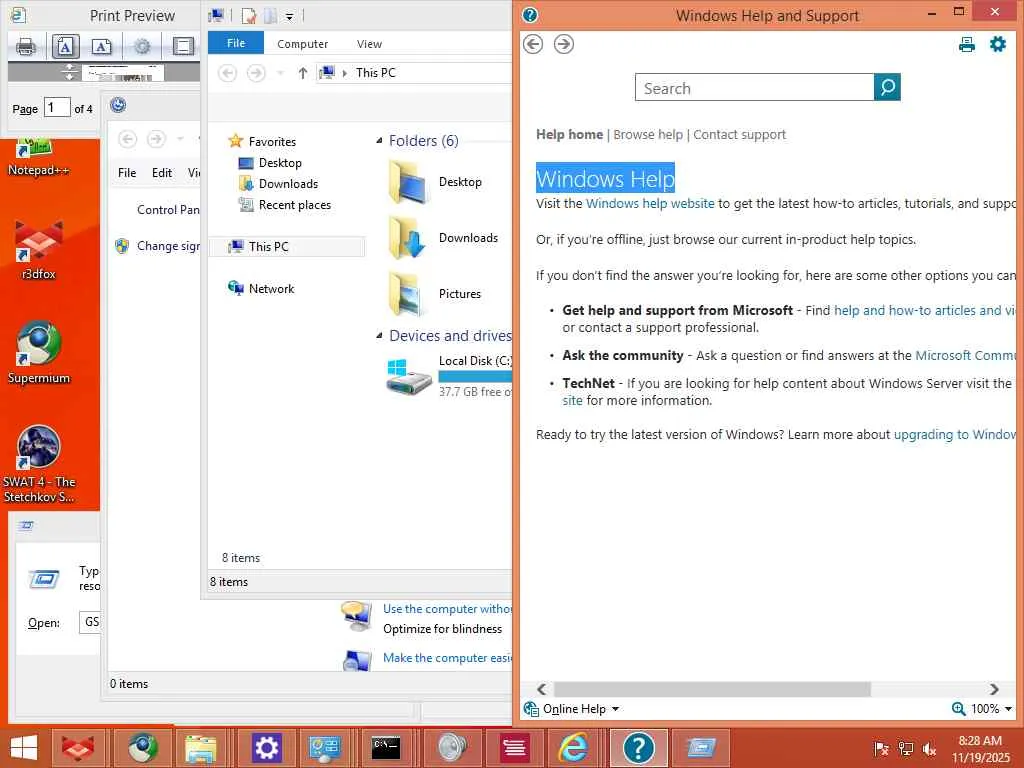Open Customize Quick Access Toolbar dropdown in Explorer
This screenshot has width=1024, height=768.
coord(289,17)
